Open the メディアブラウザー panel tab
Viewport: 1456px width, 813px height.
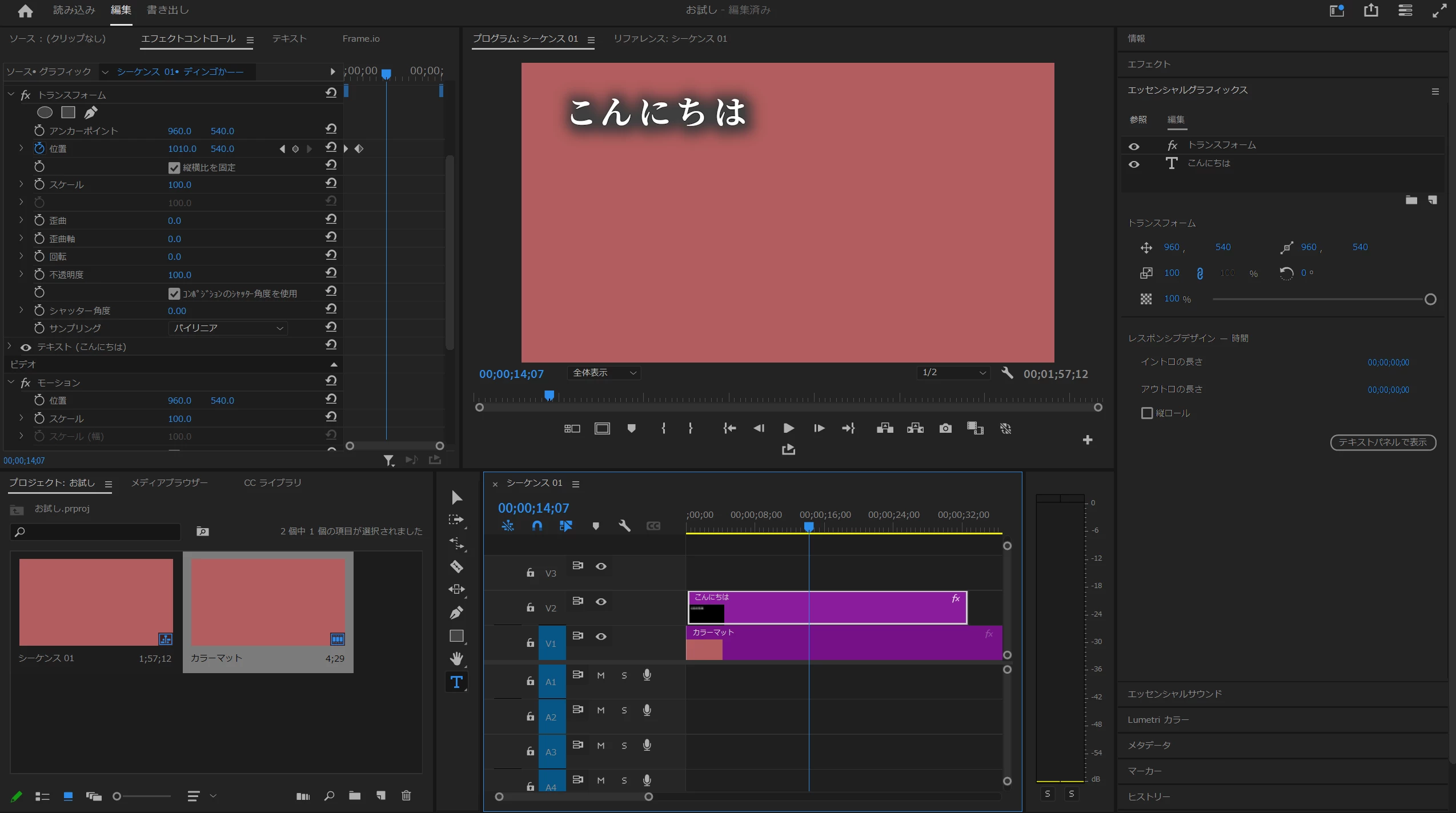click(x=170, y=483)
